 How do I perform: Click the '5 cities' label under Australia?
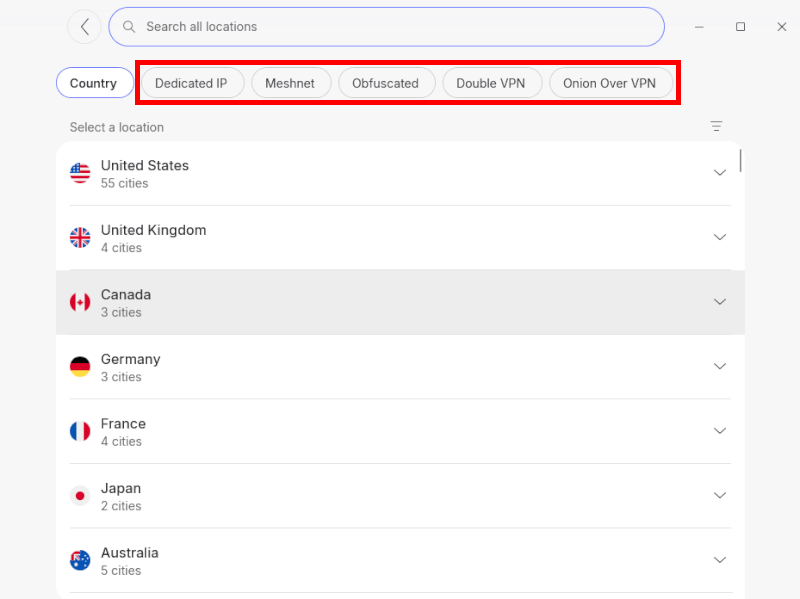121,570
